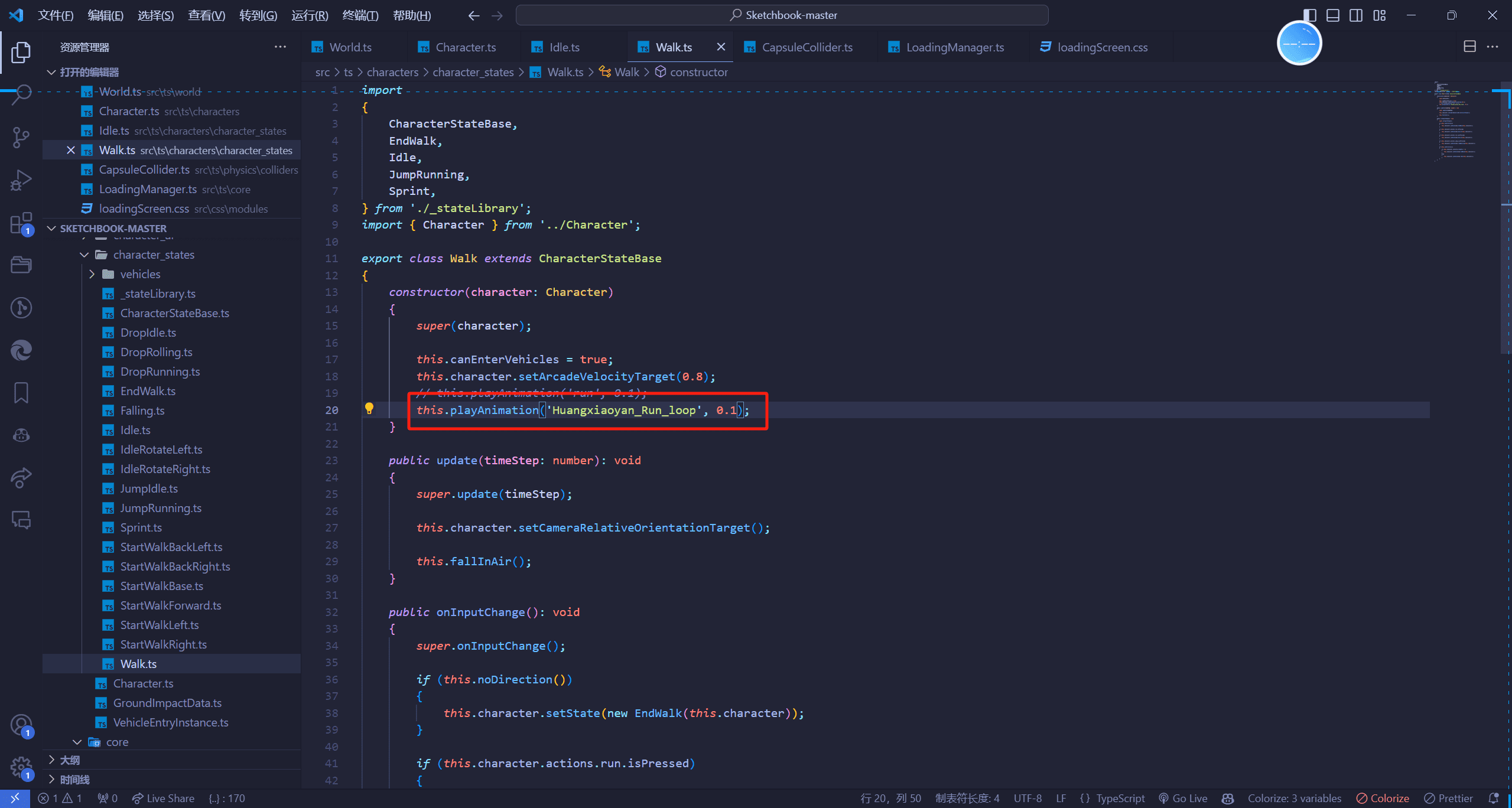
Task: Toggle secondary sidebar visibility
Action: 1356,15
